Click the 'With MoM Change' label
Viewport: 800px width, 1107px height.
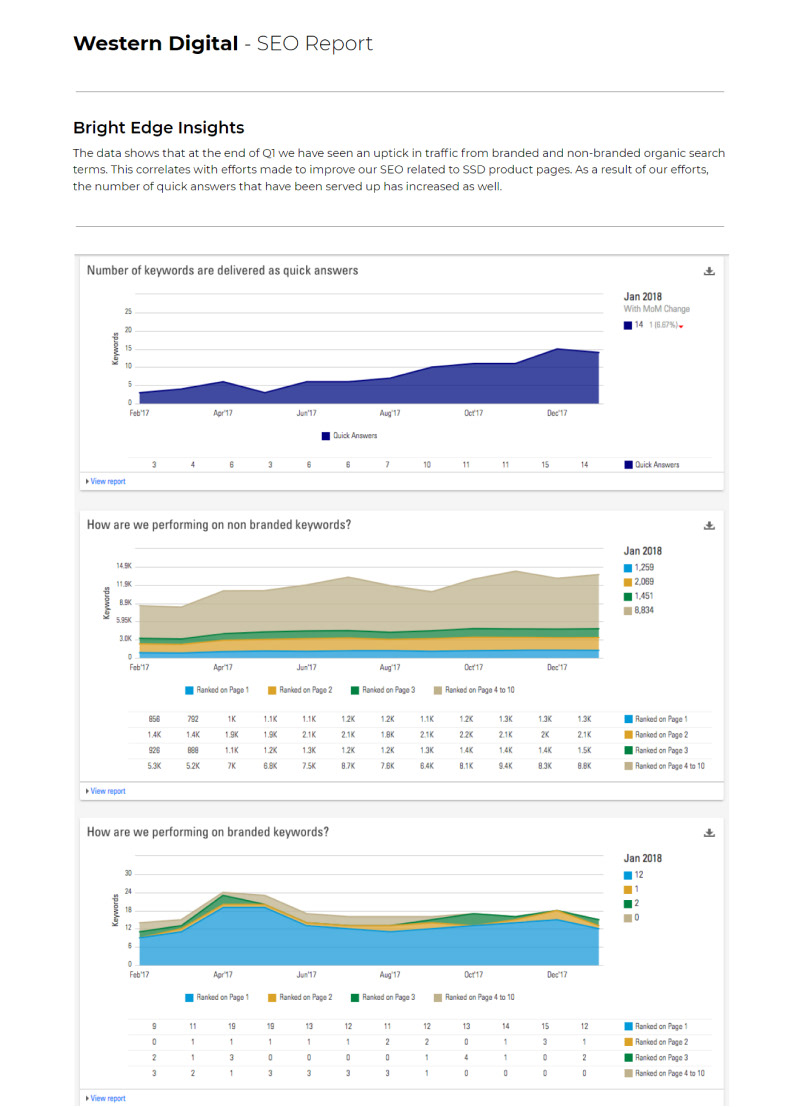657,309
